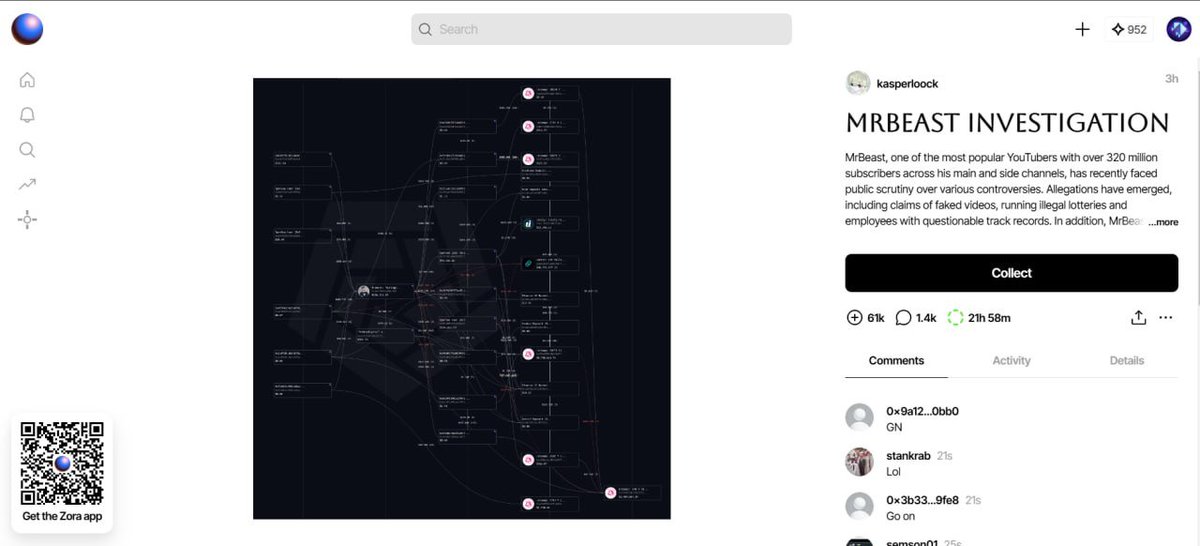Image resolution: width=1200 pixels, height=546 pixels.
Task: Click the plus create icon
Action: (1082, 29)
